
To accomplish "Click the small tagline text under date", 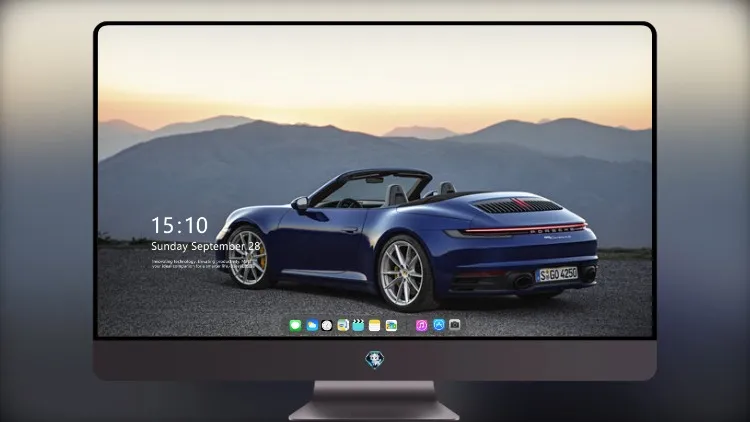I will pyautogui.click(x=202, y=264).
